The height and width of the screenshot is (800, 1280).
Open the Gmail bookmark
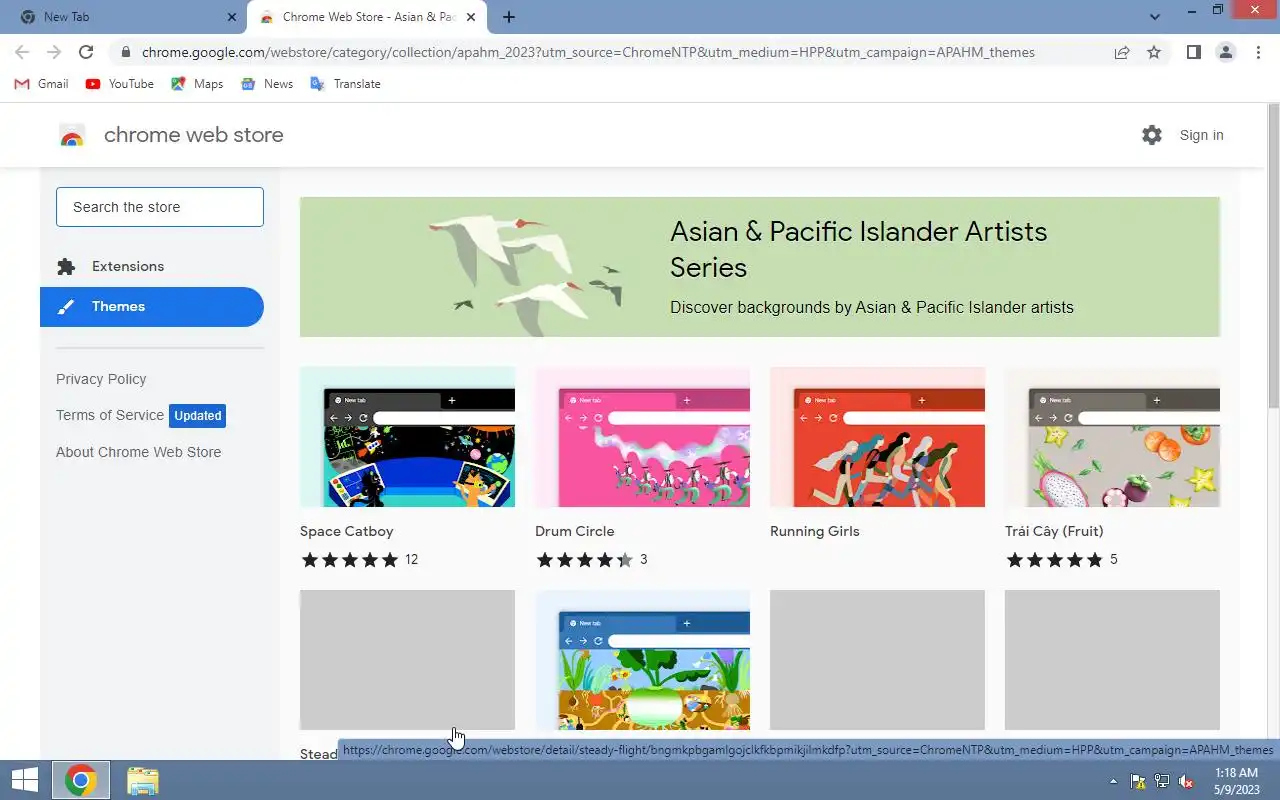pyautogui.click(x=42, y=84)
